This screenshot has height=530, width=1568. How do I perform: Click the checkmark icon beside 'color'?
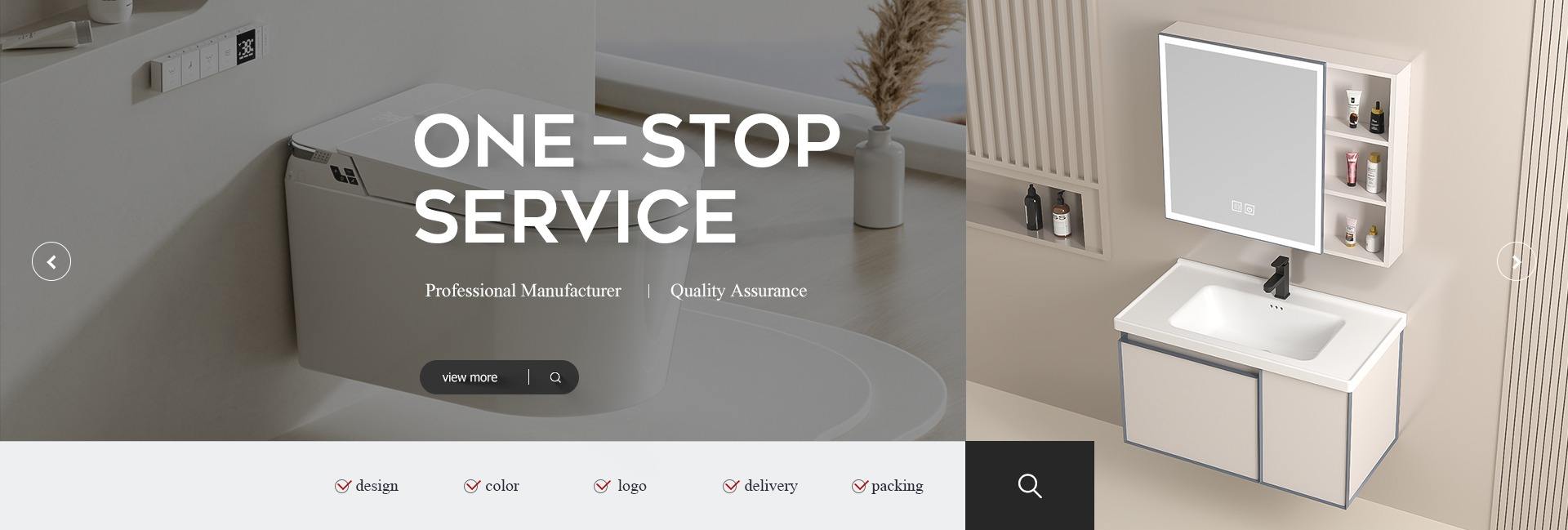[x=472, y=486]
